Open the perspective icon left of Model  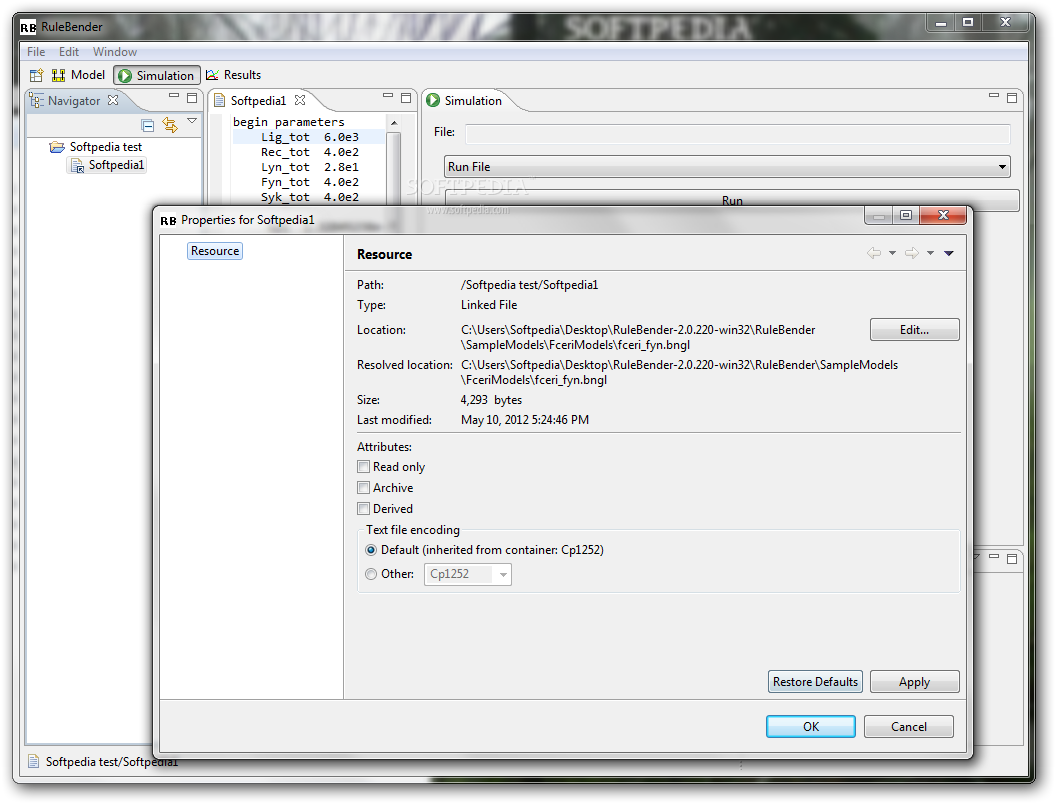click(x=36, y=75)
